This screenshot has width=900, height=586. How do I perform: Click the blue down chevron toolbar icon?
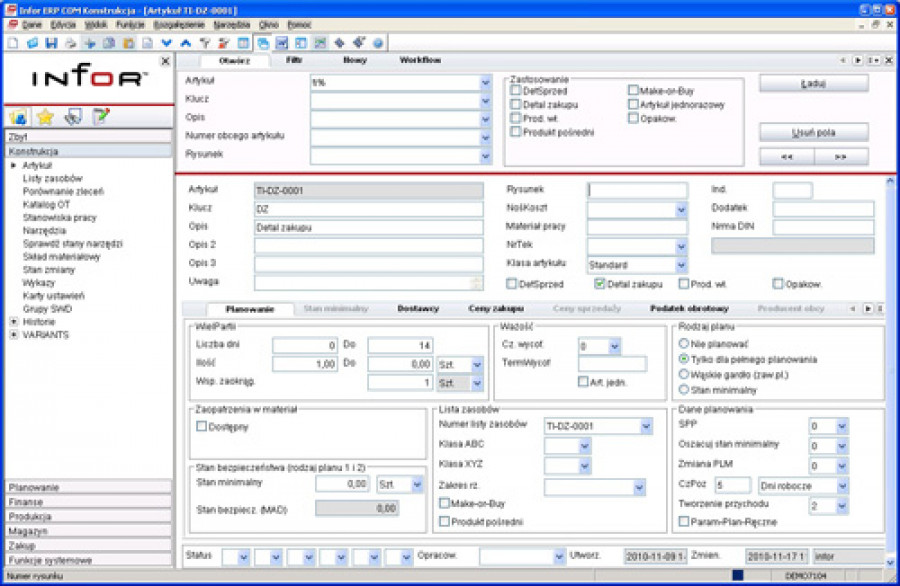(166, 43)
